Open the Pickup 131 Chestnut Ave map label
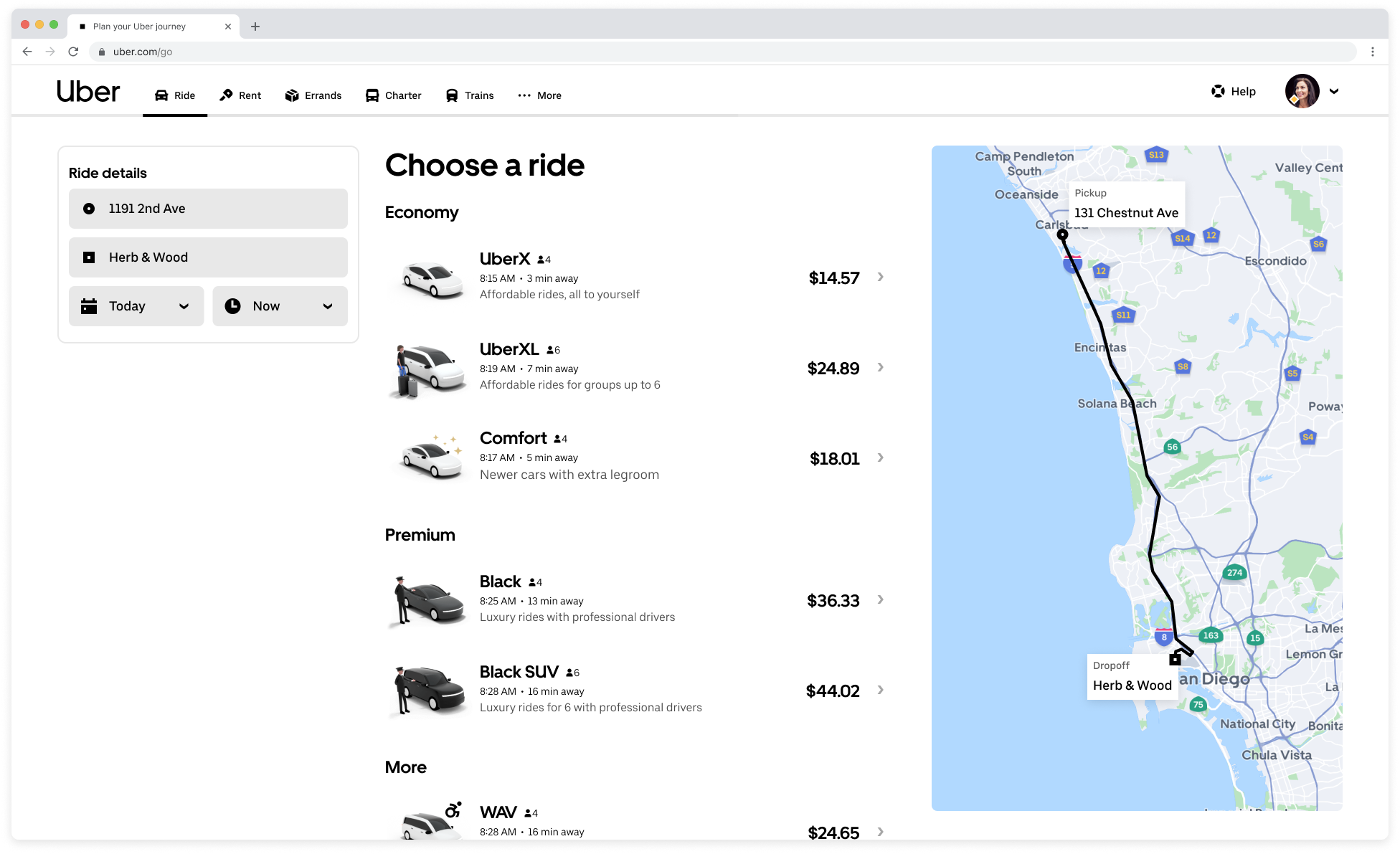This screenshot has height=854, width=1400. coord(1126,204)
